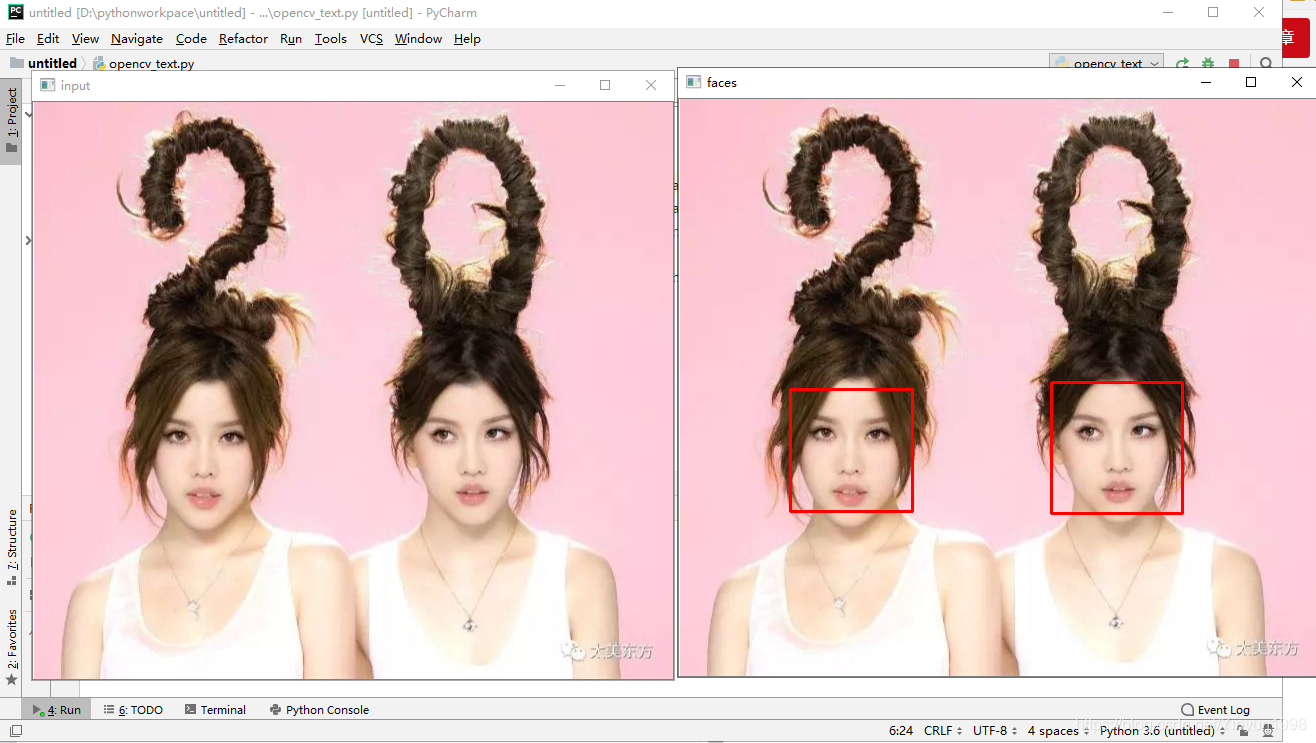Click the input window title text

point(75,86)
